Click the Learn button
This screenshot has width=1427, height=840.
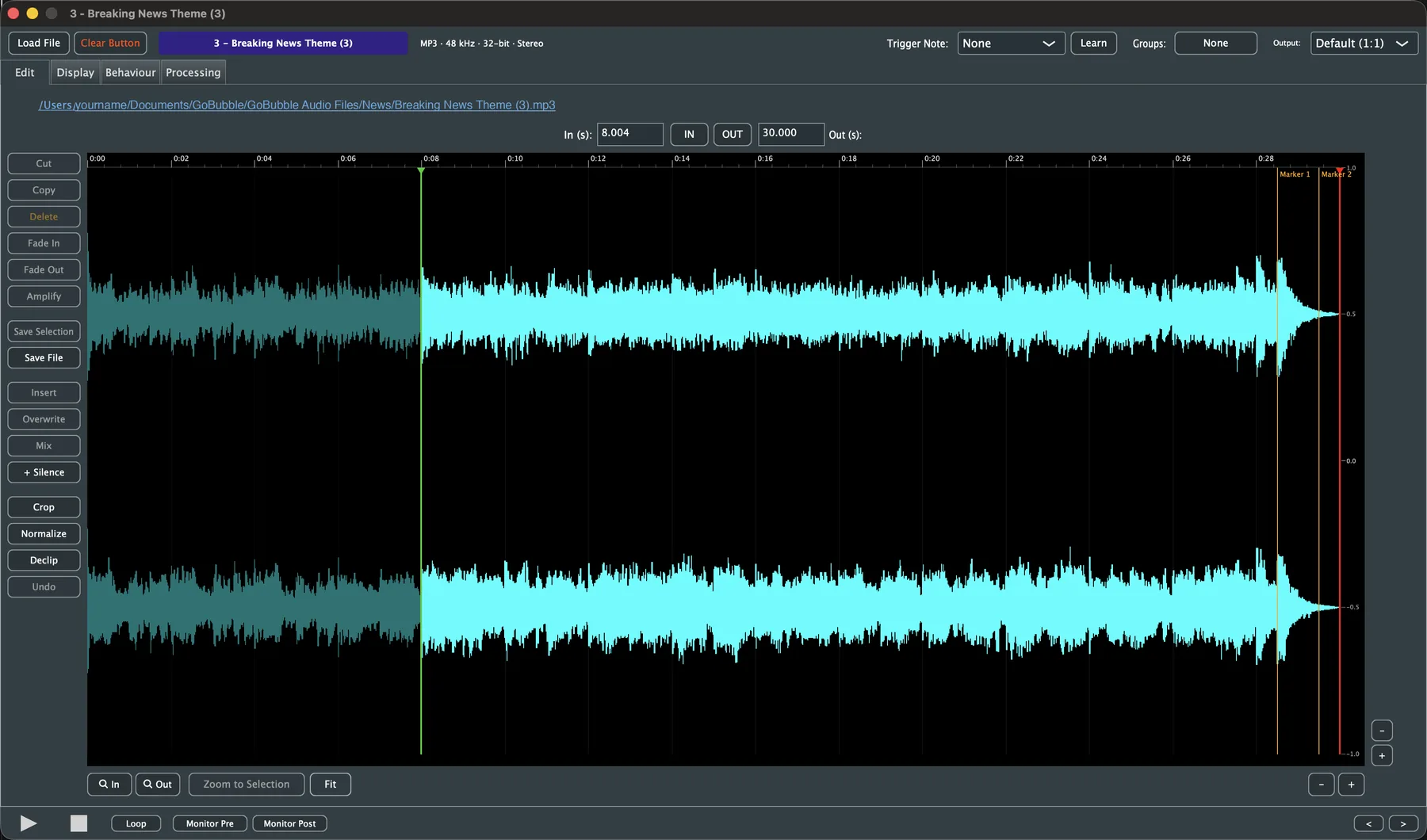(1093, 44)
